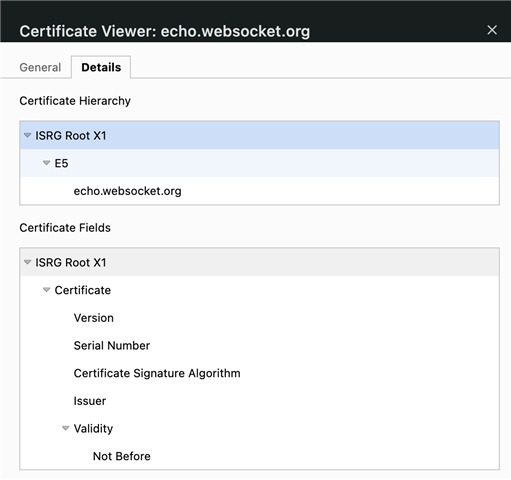511x480 pixels.
Task: Switch to the General tab
Action: 40,67
